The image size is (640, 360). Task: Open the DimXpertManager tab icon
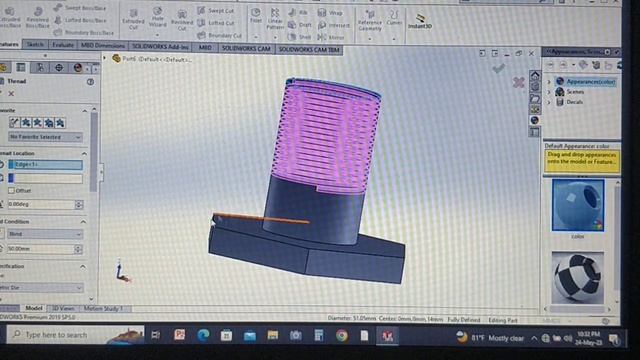[x=59, y=67]
